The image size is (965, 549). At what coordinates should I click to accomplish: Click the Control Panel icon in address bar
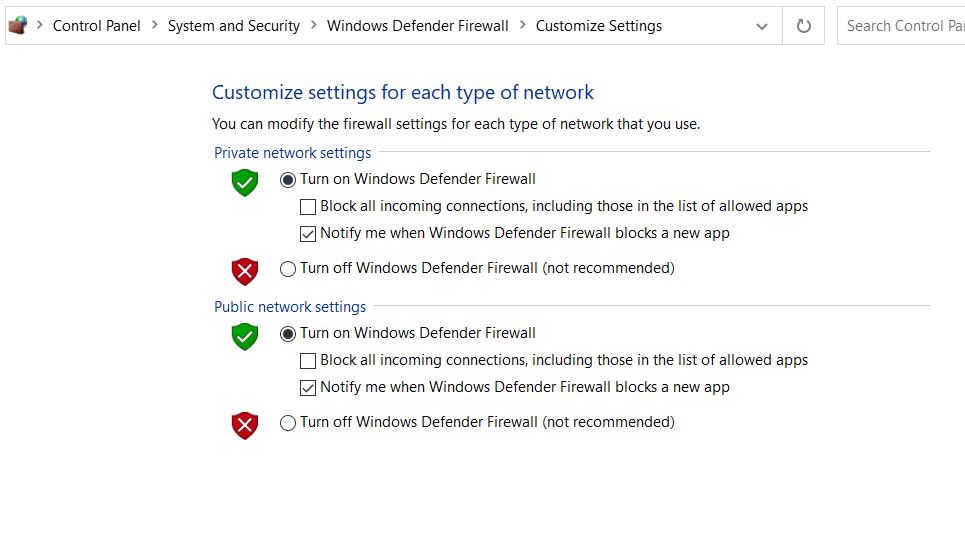(18, 25)
